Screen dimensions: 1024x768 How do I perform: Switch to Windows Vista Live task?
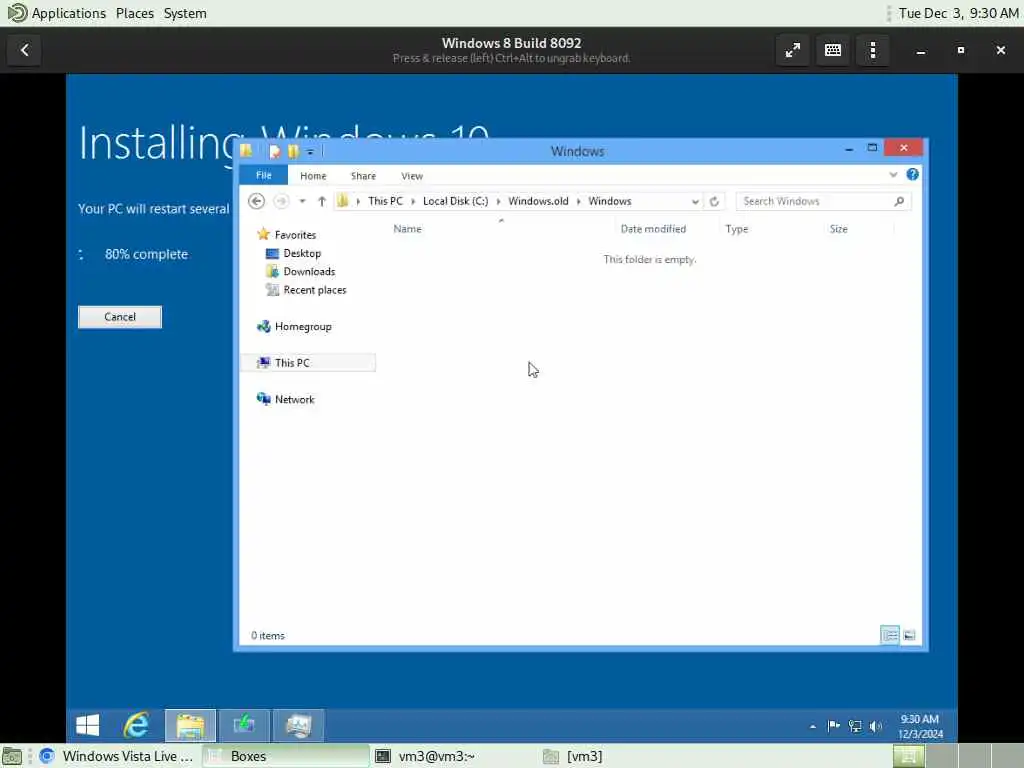tap(118, 756)
